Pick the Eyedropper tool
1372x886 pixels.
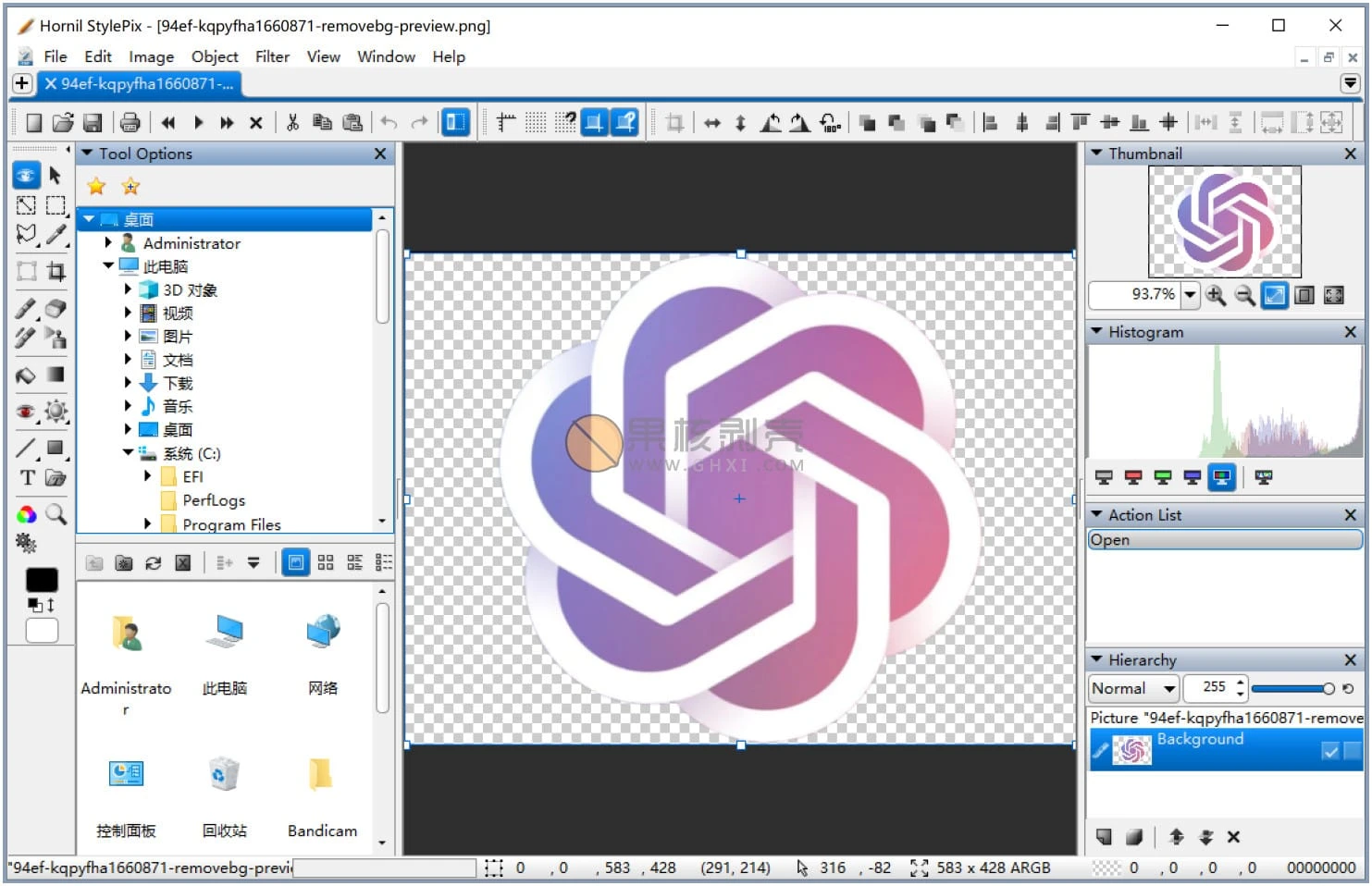[x=56, y=235]
